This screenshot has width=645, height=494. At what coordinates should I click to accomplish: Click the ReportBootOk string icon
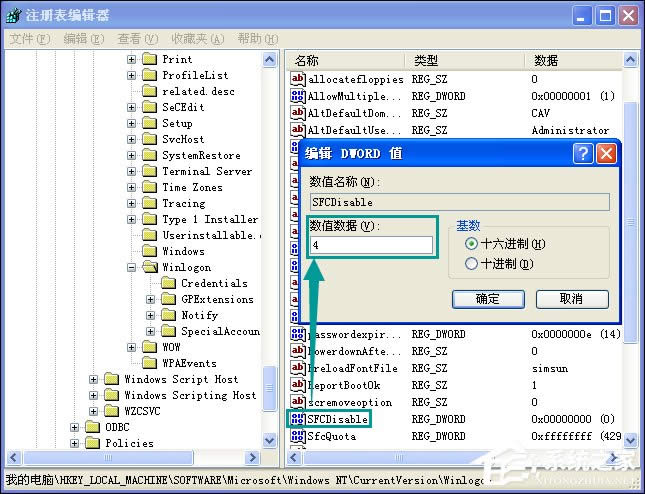click(x=297, y=385)
